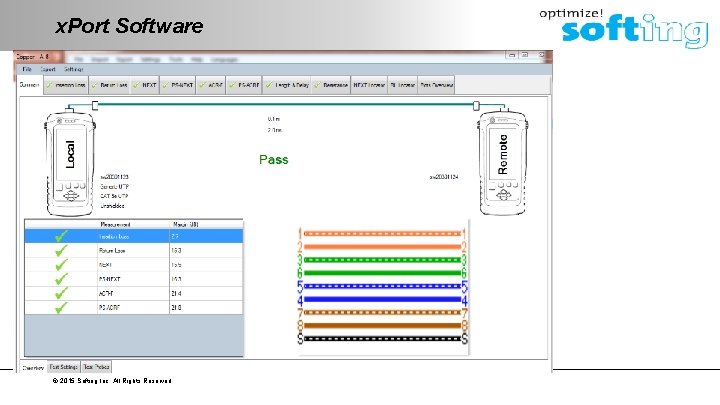Image resolution: width=720 pixels, height=405 pixels.
Task: Click the solid blue wire for pin 4
Action: coord(382,299)
